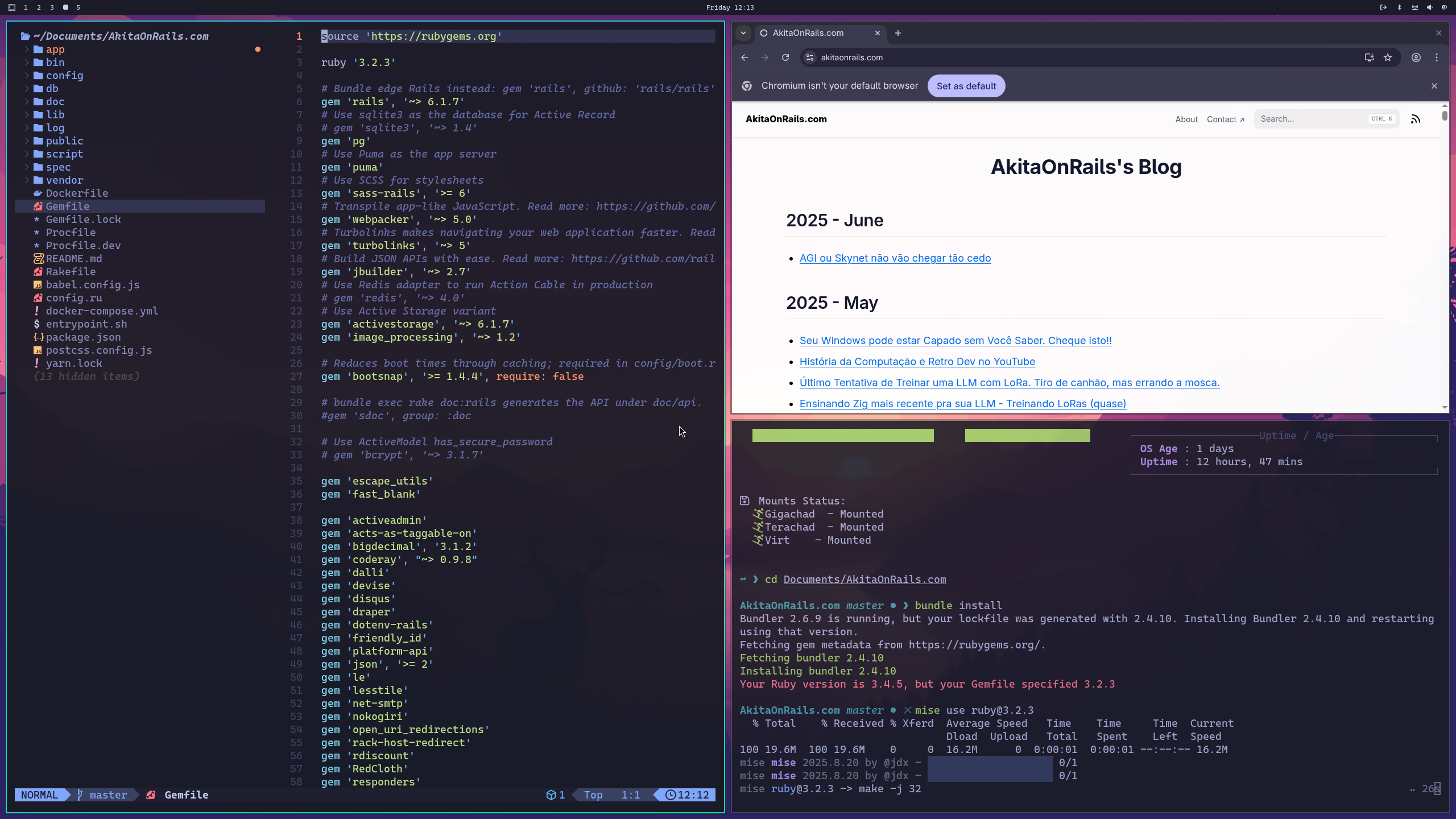Click the README.md markdown icon
The image size is (1456, 819).
tap(38, 259)
